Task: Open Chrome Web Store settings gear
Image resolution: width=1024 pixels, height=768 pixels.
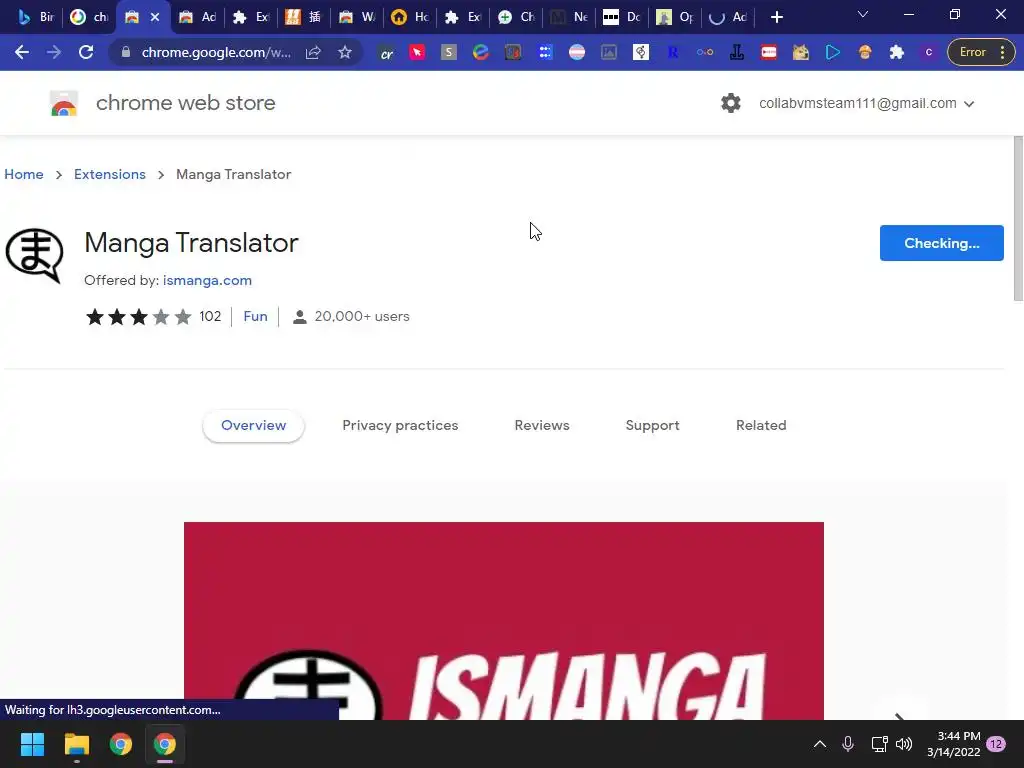Action: [731, 103]
